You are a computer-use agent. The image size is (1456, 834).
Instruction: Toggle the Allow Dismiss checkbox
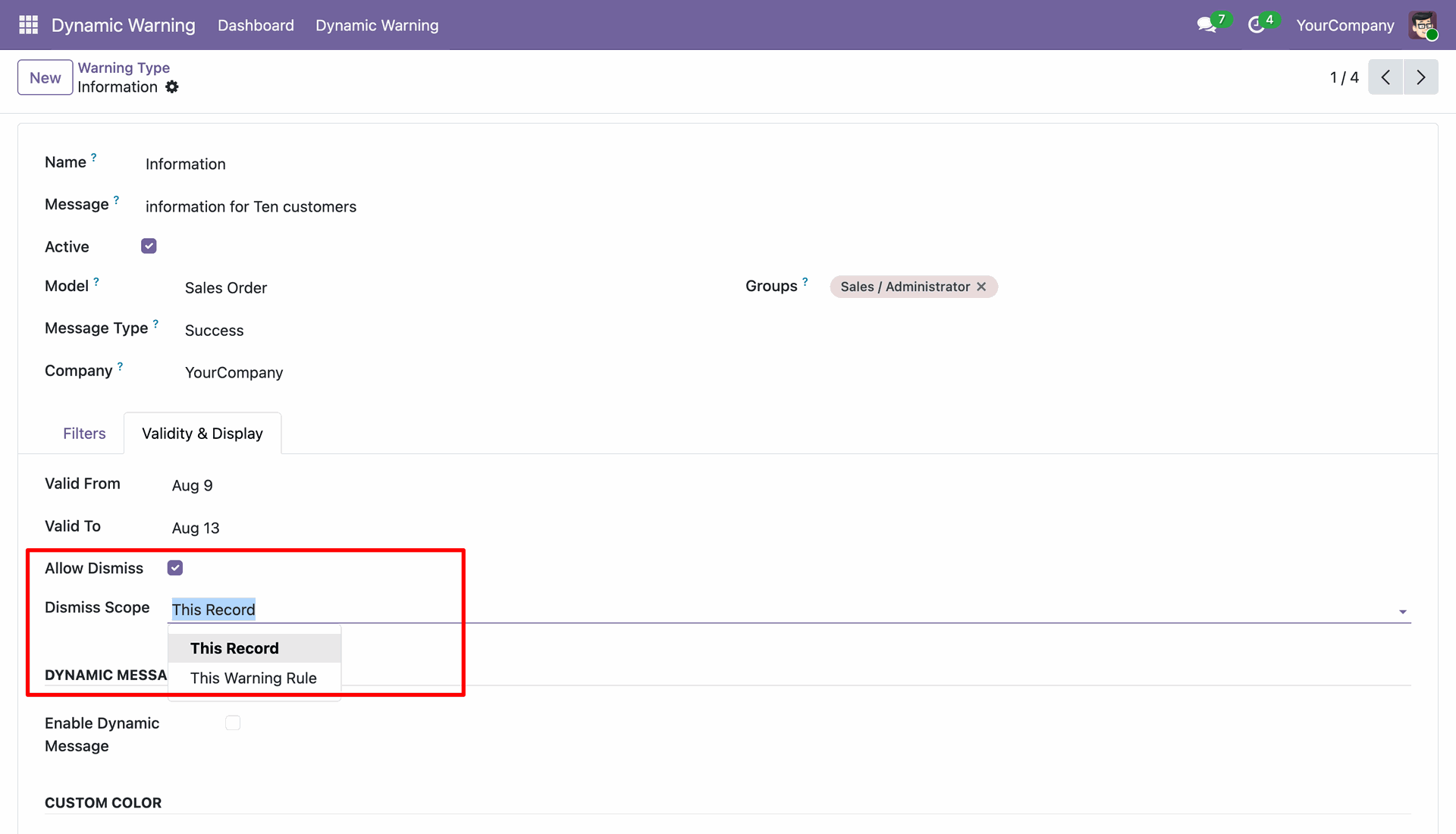click(x=175, y=568)
